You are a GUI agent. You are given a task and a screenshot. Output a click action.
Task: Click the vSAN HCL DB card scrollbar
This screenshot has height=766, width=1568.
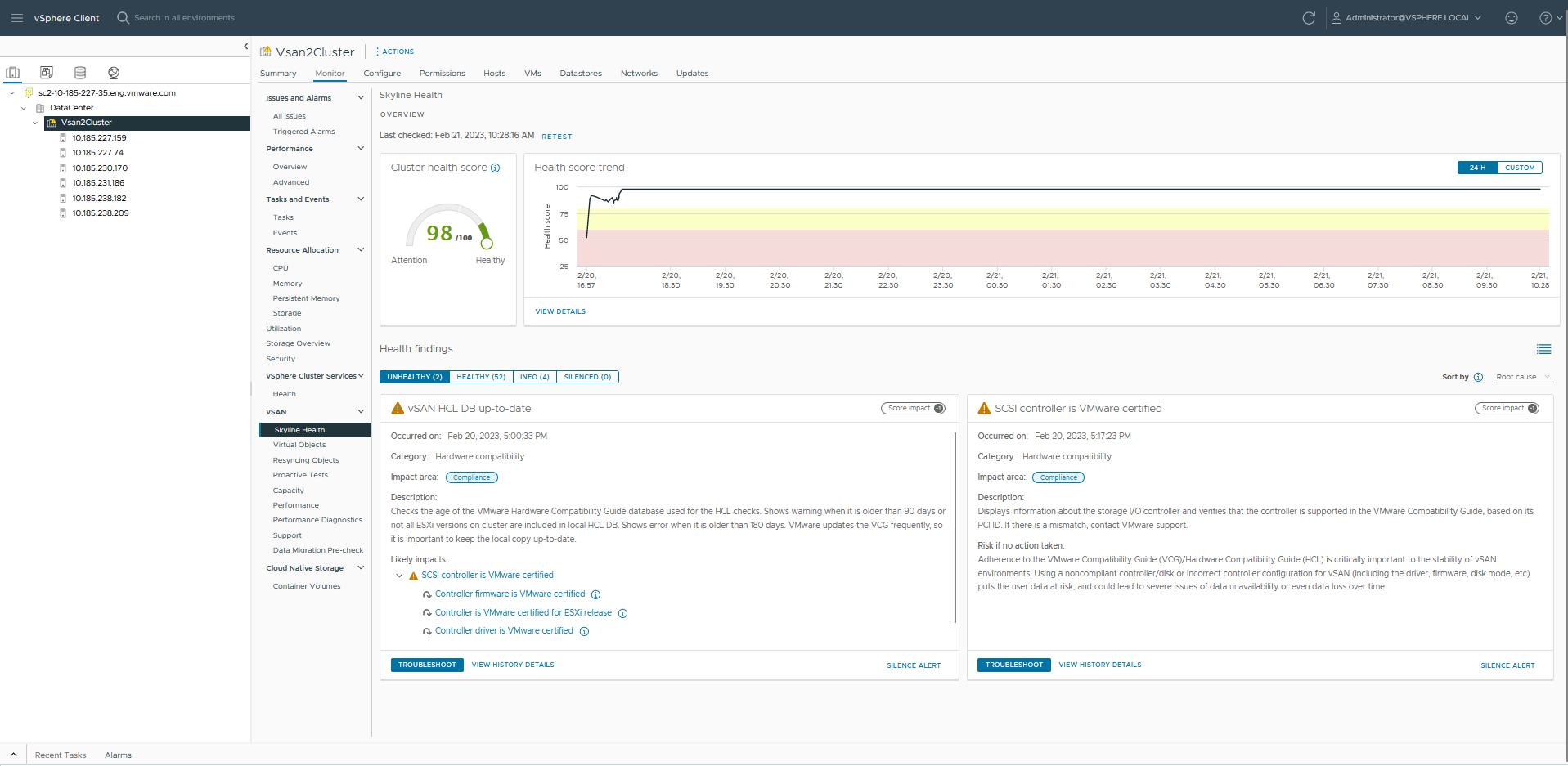tap(955, 527)
